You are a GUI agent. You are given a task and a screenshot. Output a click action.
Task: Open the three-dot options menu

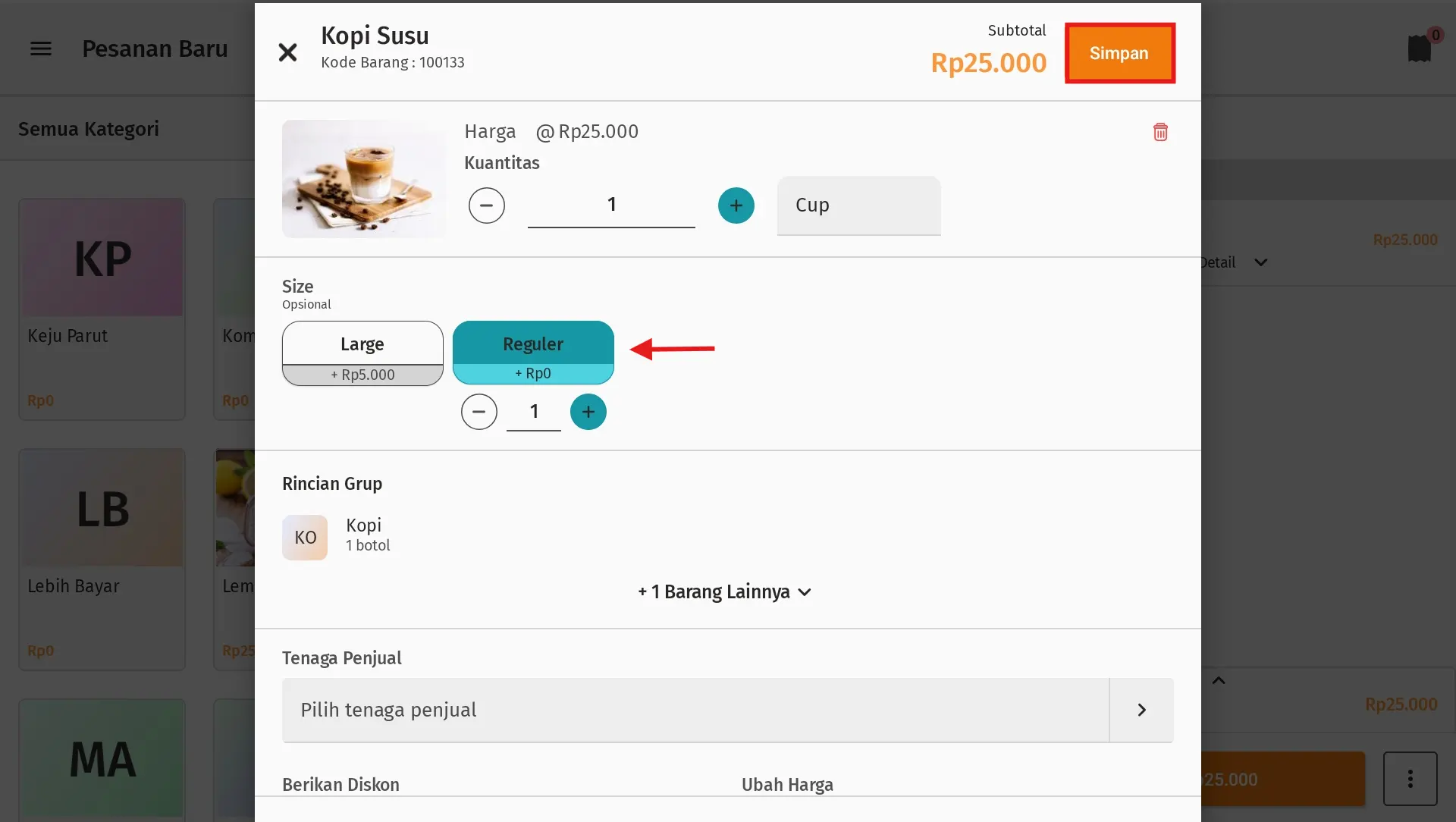point(1410,779)
